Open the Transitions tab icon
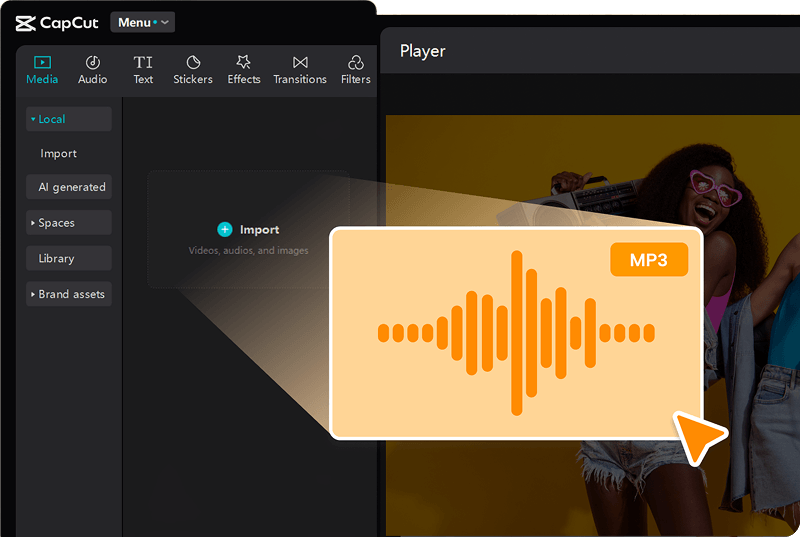800x537 pixels. pyautogui.click(x=300, y=62)
